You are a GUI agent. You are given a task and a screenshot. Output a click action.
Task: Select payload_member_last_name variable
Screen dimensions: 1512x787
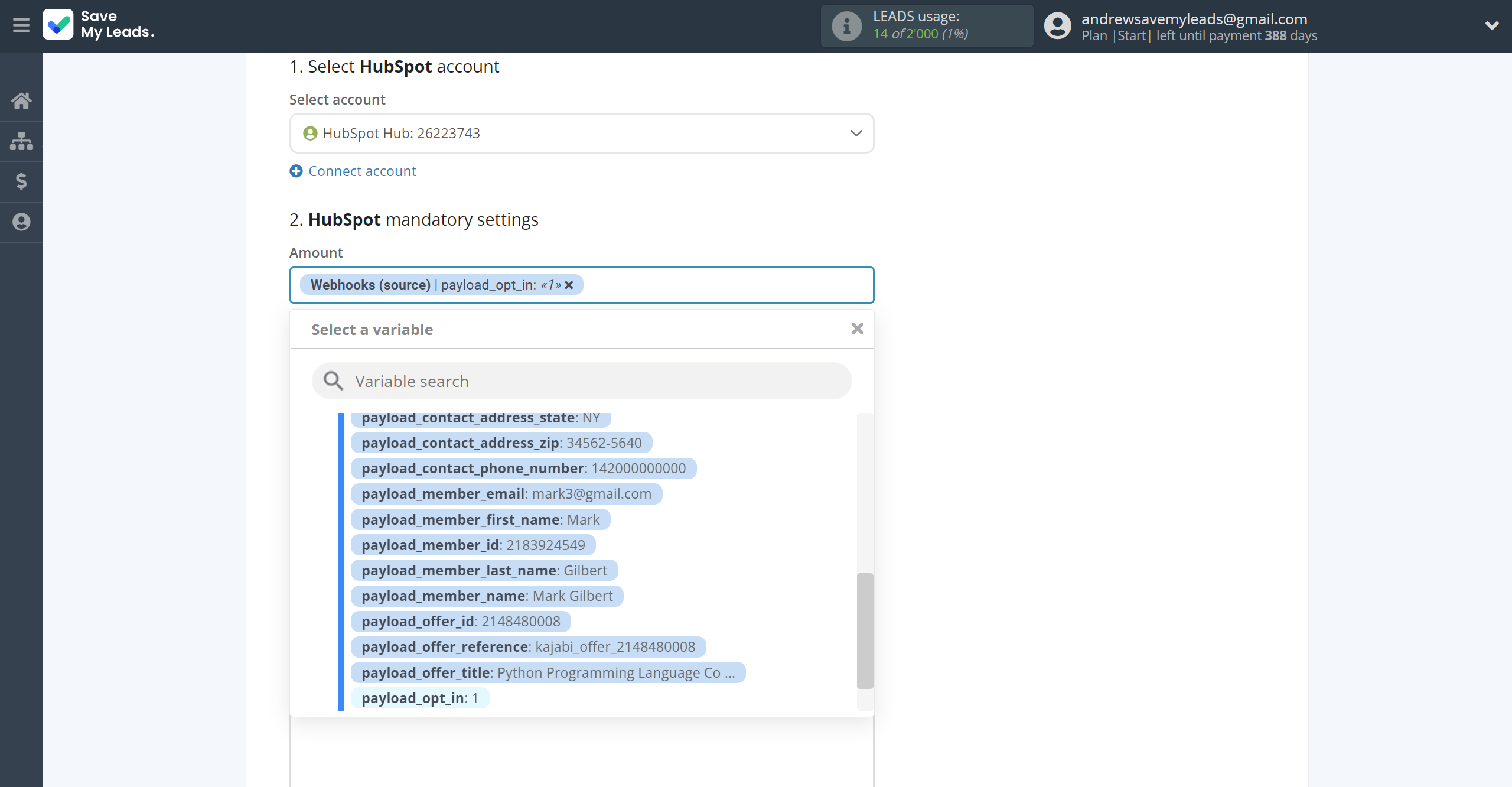(484, 571)
